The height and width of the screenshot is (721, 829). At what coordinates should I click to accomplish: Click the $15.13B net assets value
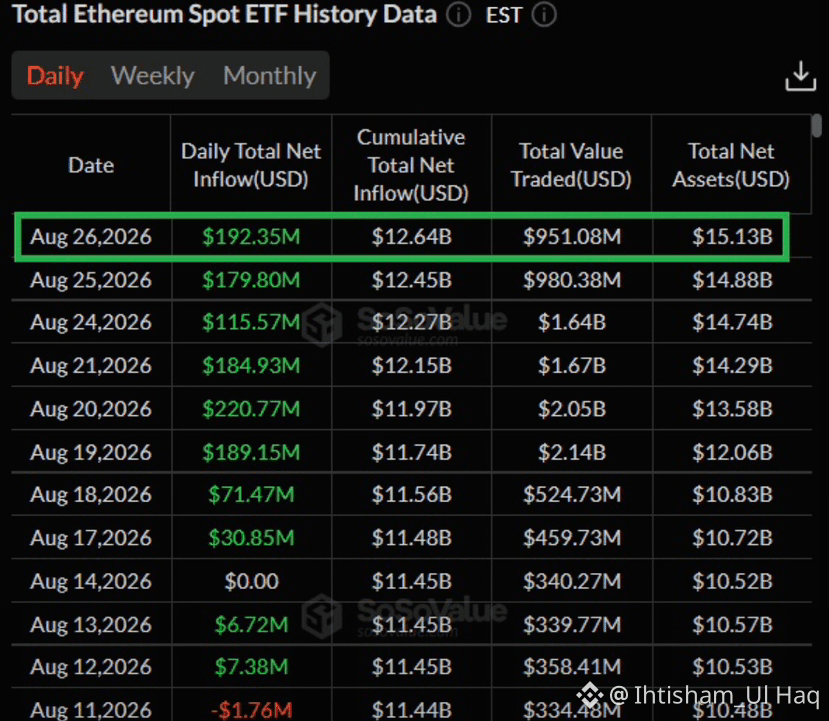732,236
